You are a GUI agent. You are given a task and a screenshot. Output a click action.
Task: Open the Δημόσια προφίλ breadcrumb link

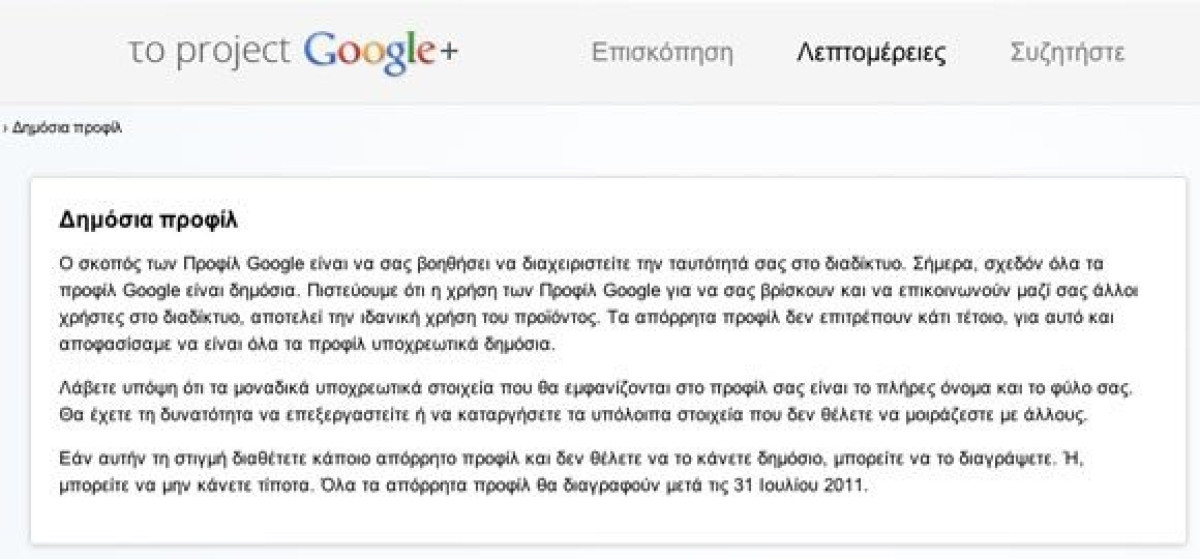67,129
